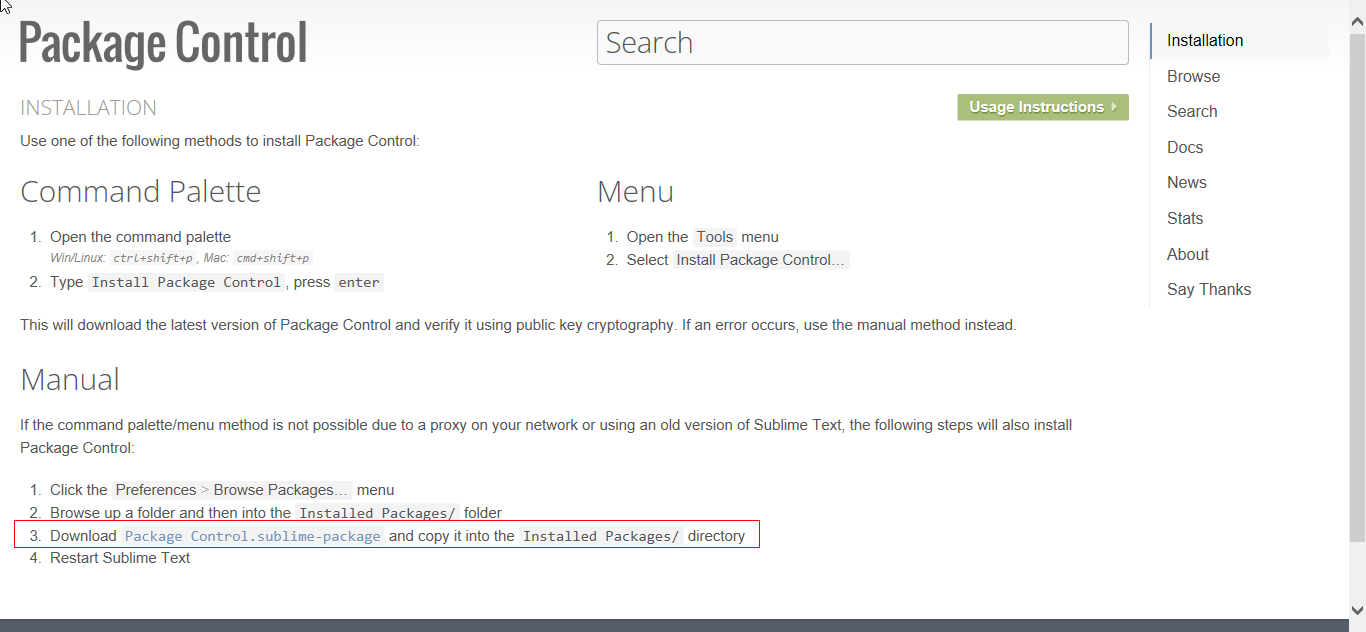This screenshot has height=632, width=1366.
Task: Click the arrow icon on Usage Instructions button
Action: coord(1113,106)
